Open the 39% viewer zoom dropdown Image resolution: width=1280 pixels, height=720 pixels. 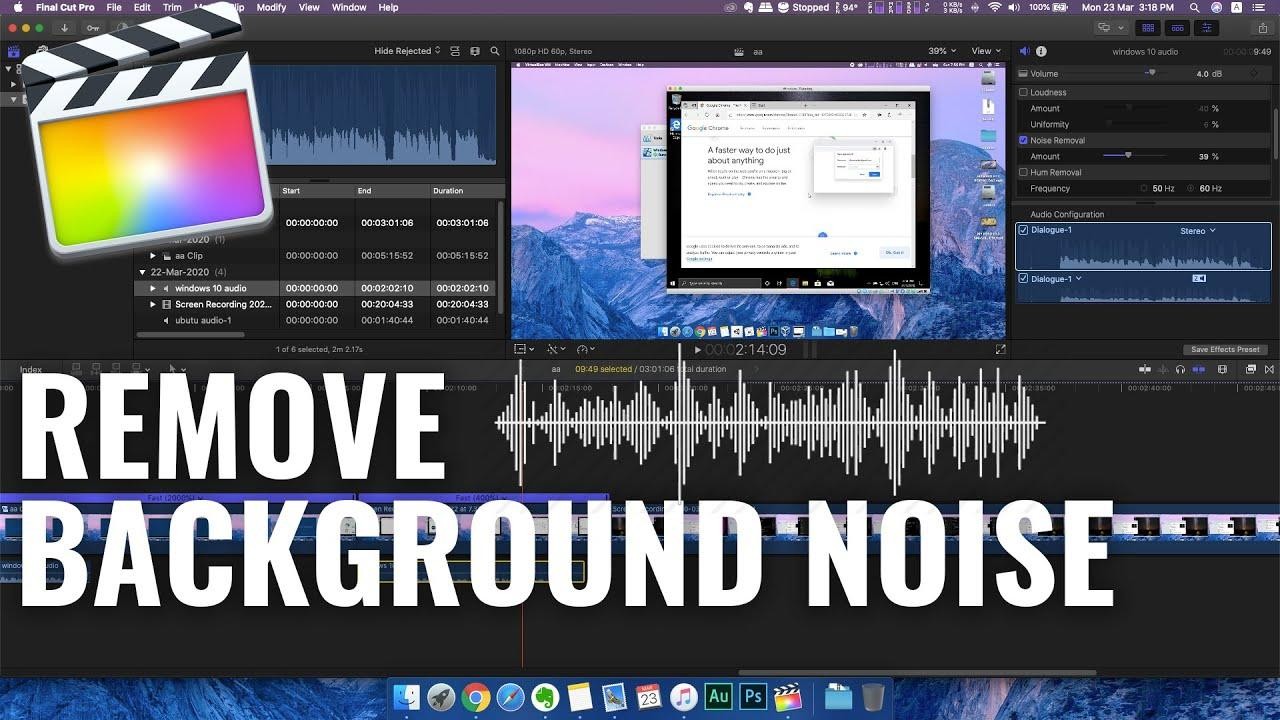(942, 51)
